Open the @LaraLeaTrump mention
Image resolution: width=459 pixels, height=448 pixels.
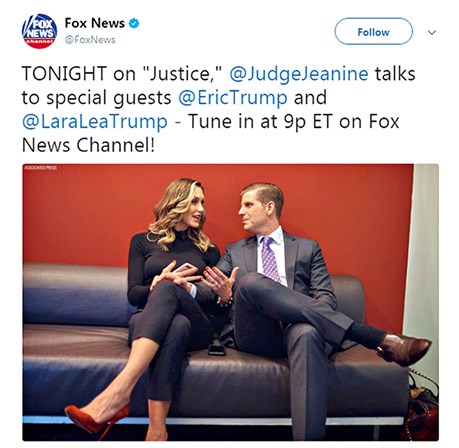pos(95,121)
